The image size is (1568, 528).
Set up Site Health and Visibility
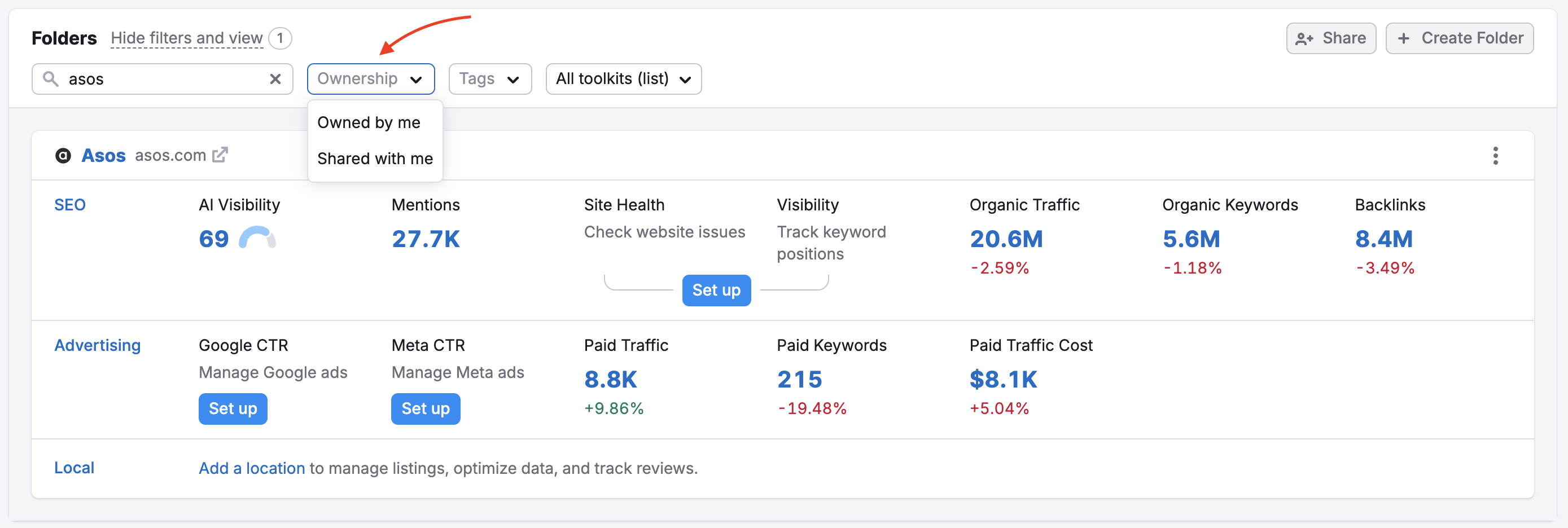click(x=716, y=290)
